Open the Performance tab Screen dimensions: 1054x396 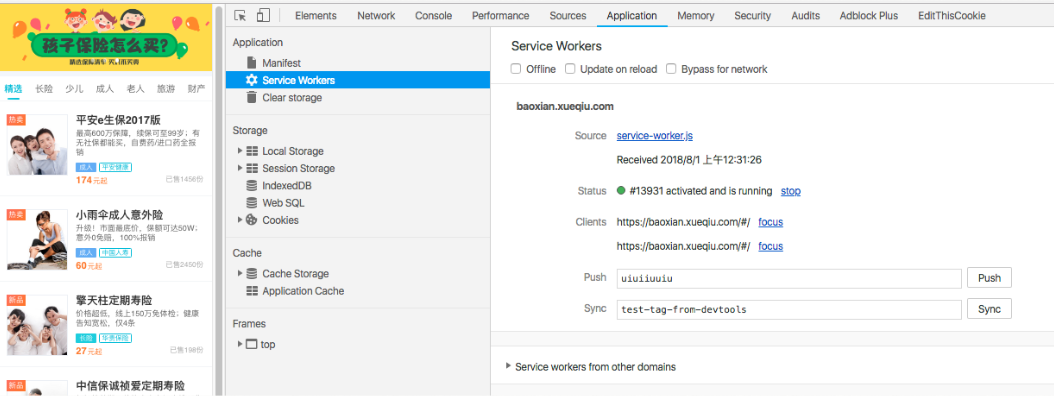(x=501, y=15)
